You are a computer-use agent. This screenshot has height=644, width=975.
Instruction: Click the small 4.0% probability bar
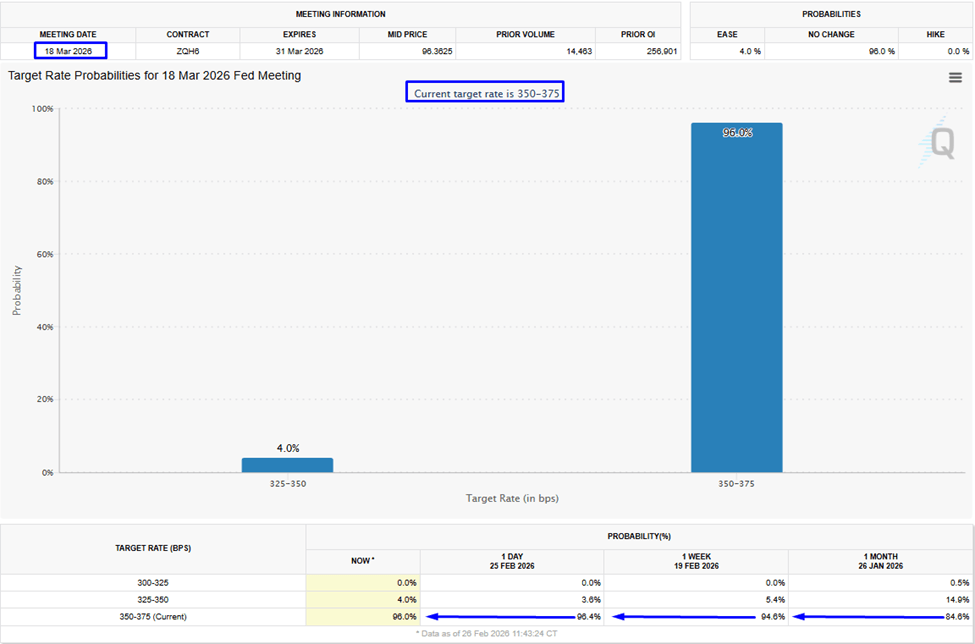click(x=287, y=465)
